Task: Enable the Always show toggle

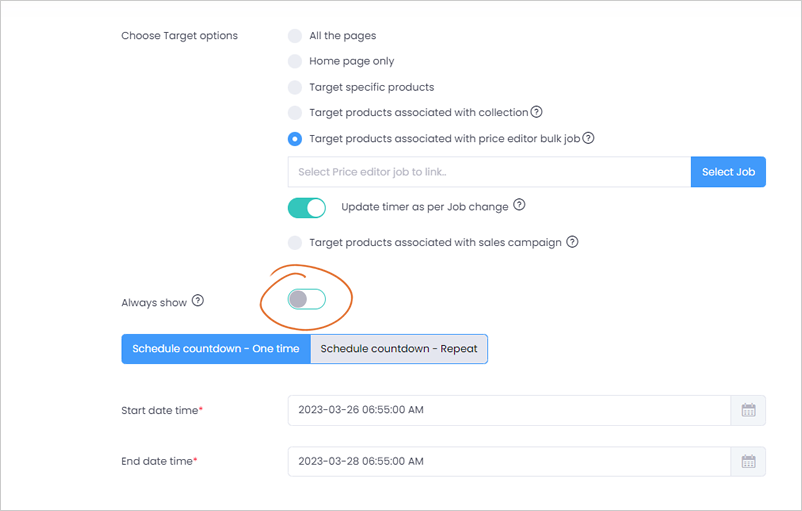Action: [x=307, y=299]
